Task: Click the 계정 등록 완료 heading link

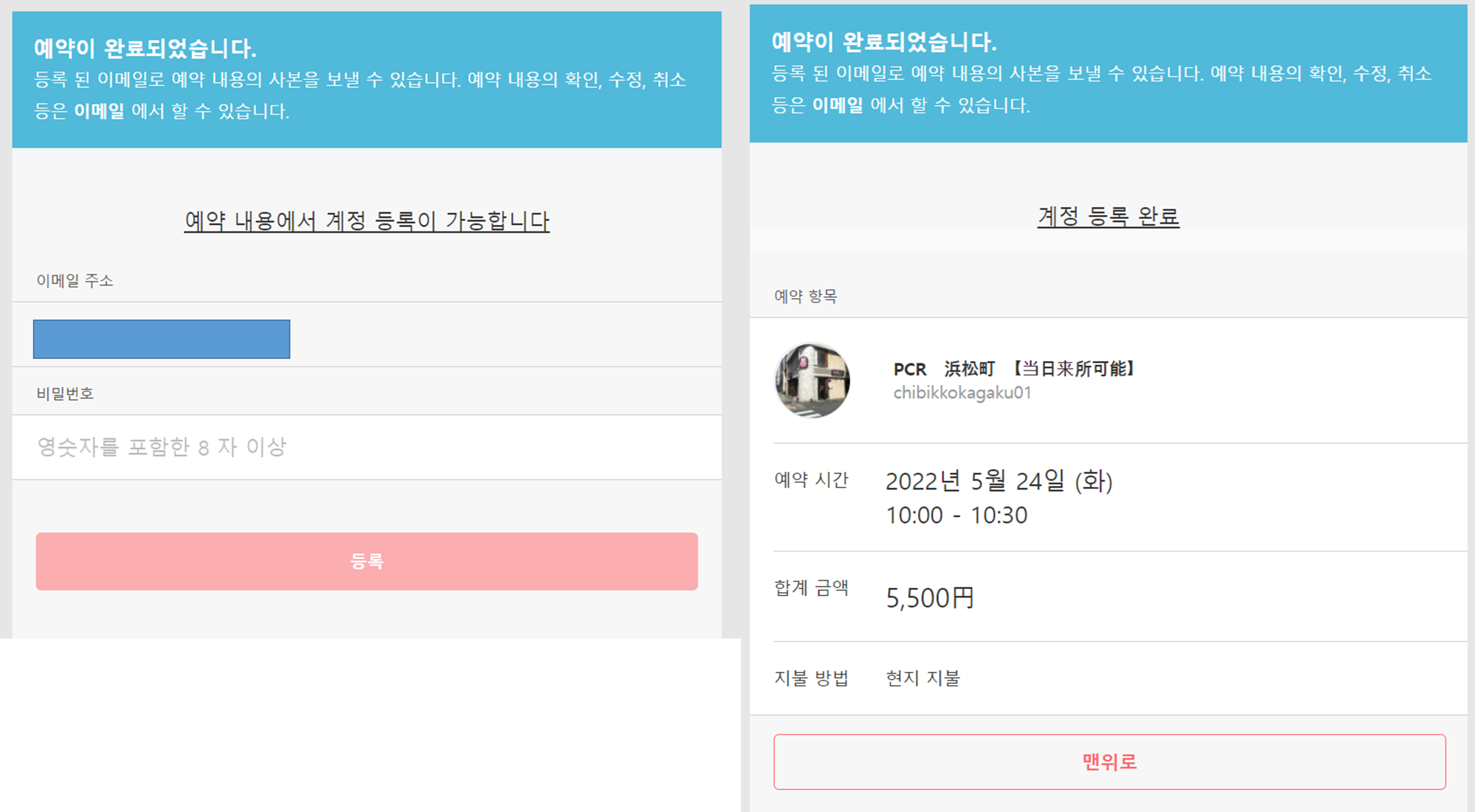Action: pyautogui.click(x=1108, y=216)
